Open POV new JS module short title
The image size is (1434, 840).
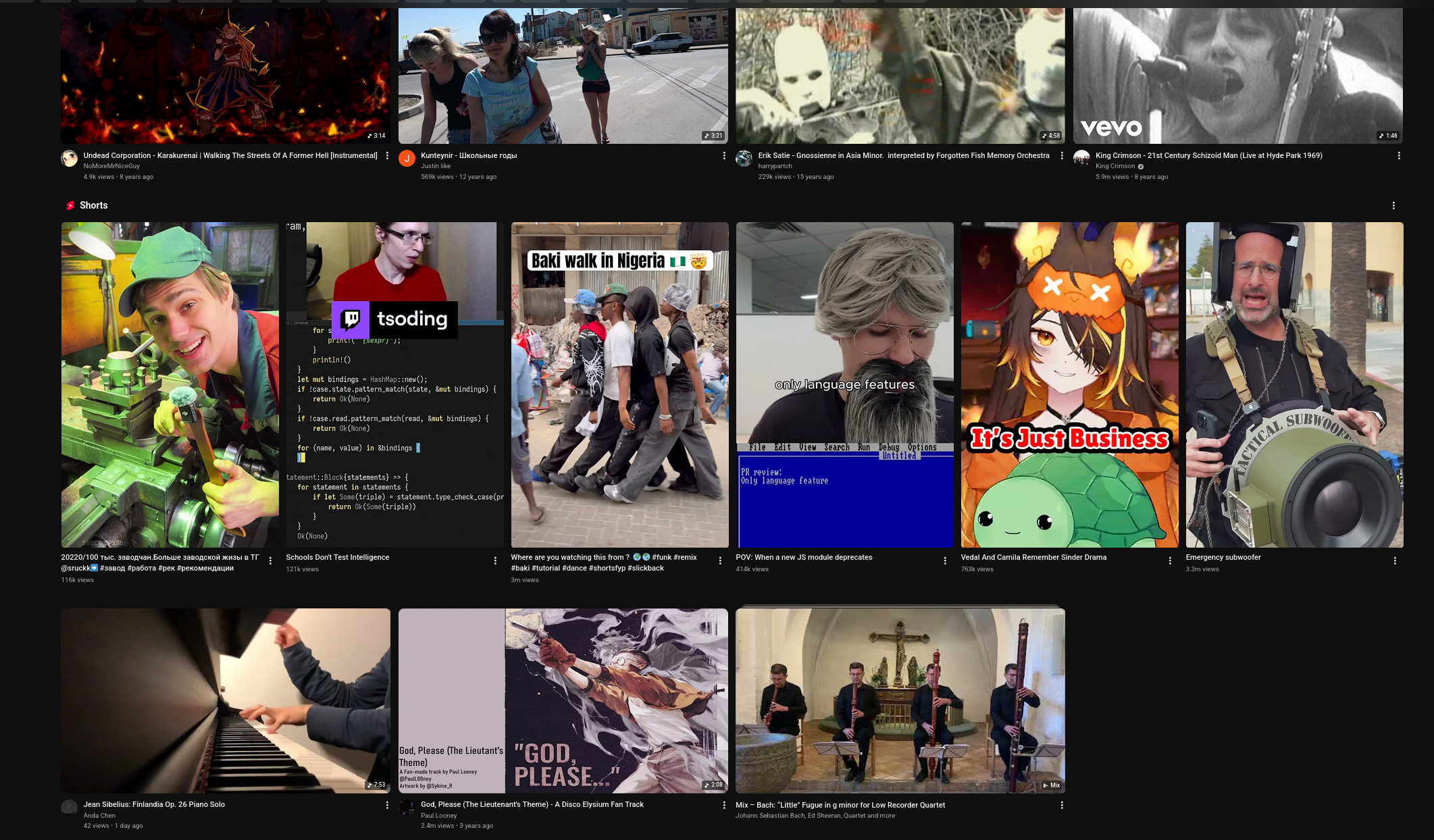click(804, 558)
